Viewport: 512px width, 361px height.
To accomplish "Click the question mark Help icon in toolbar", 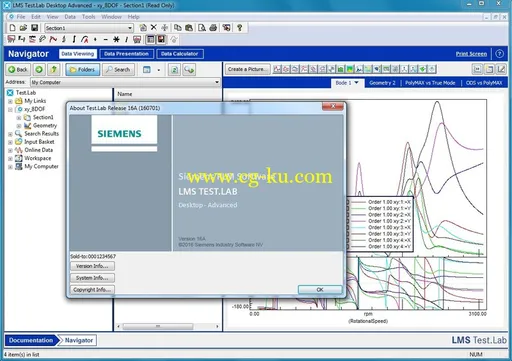I will pyautogui.click(x=240, y=28).
